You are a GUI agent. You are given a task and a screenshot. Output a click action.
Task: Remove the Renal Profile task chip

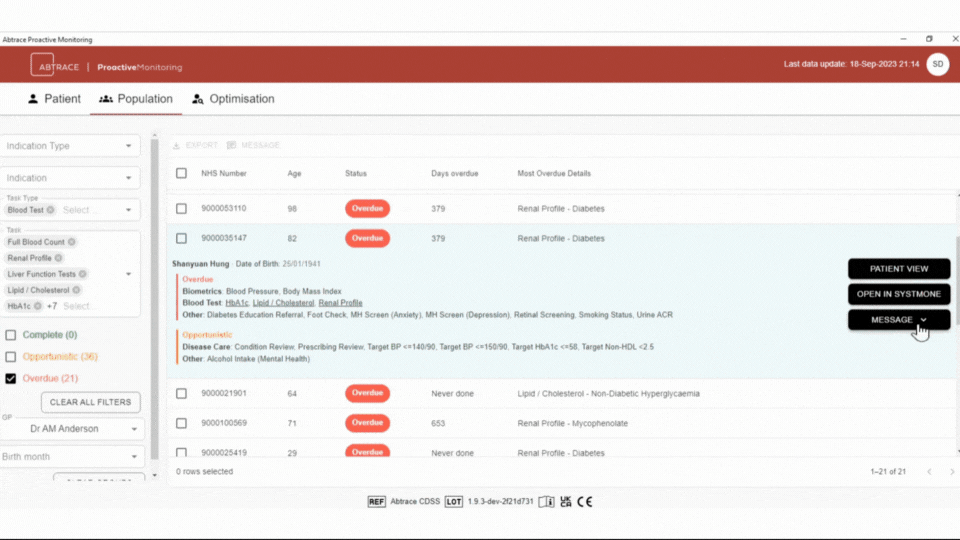pos(59,258)
